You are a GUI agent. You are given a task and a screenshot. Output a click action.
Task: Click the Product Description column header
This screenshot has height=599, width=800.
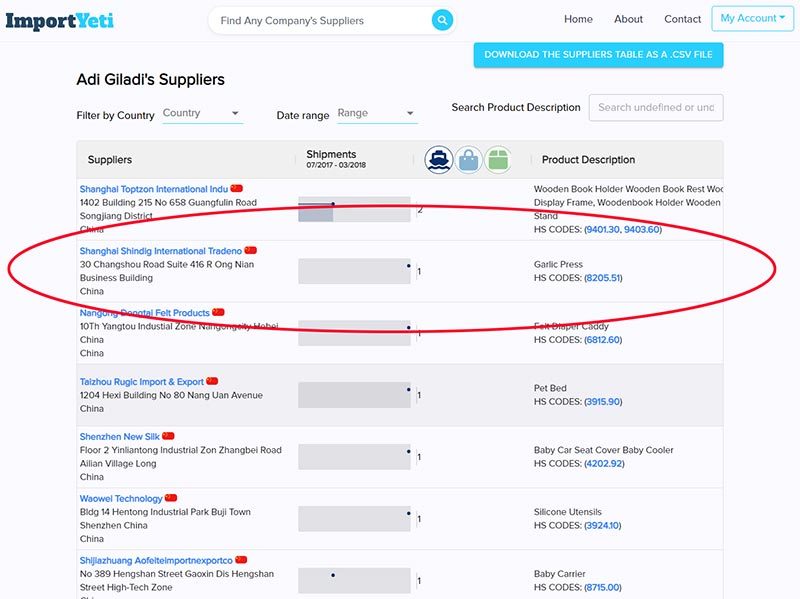pyautogui.click(x=588, y=160)
